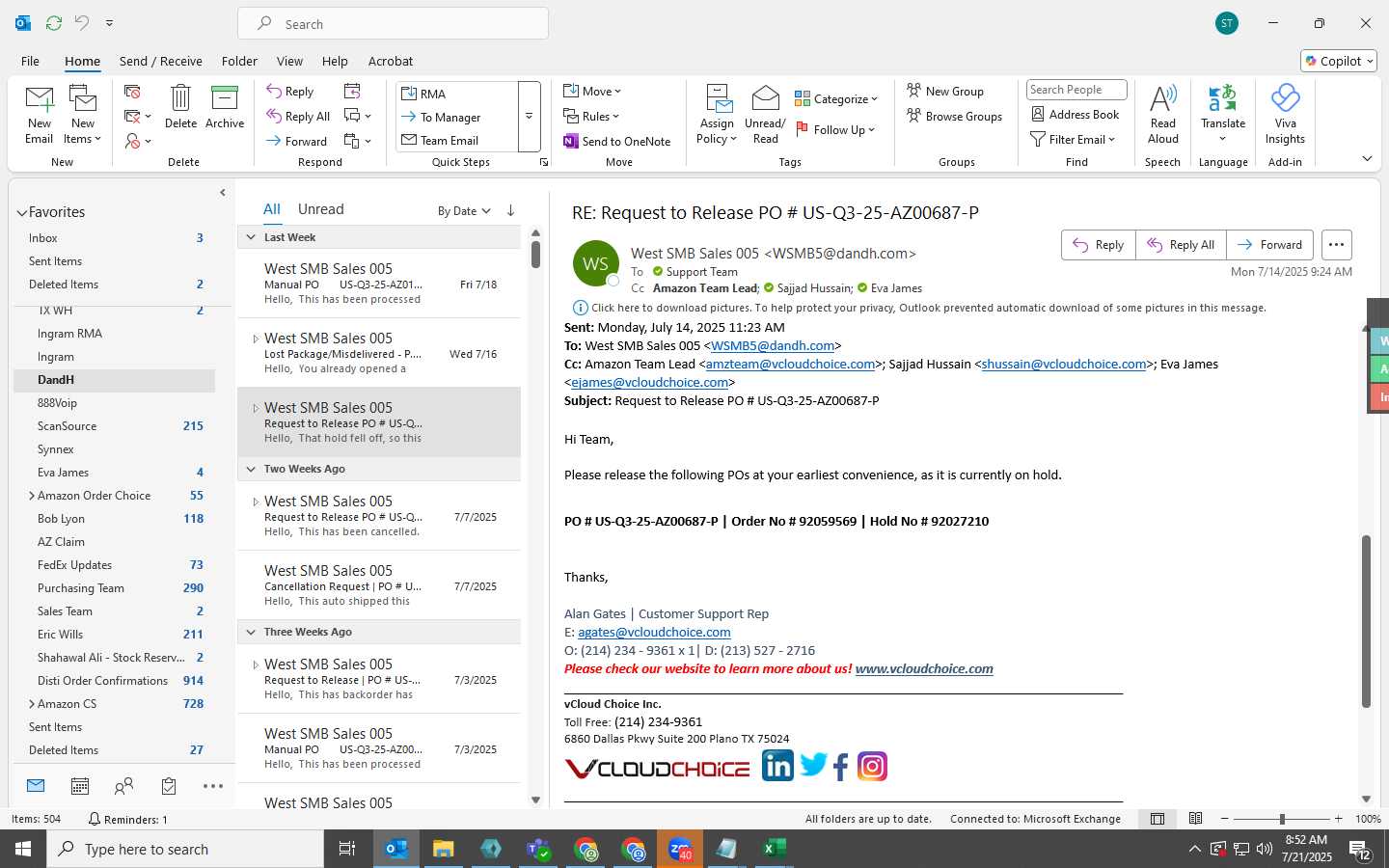Screen dimensions: 1389x868
Task: Open the File menu
Action: tap(30, 61)
